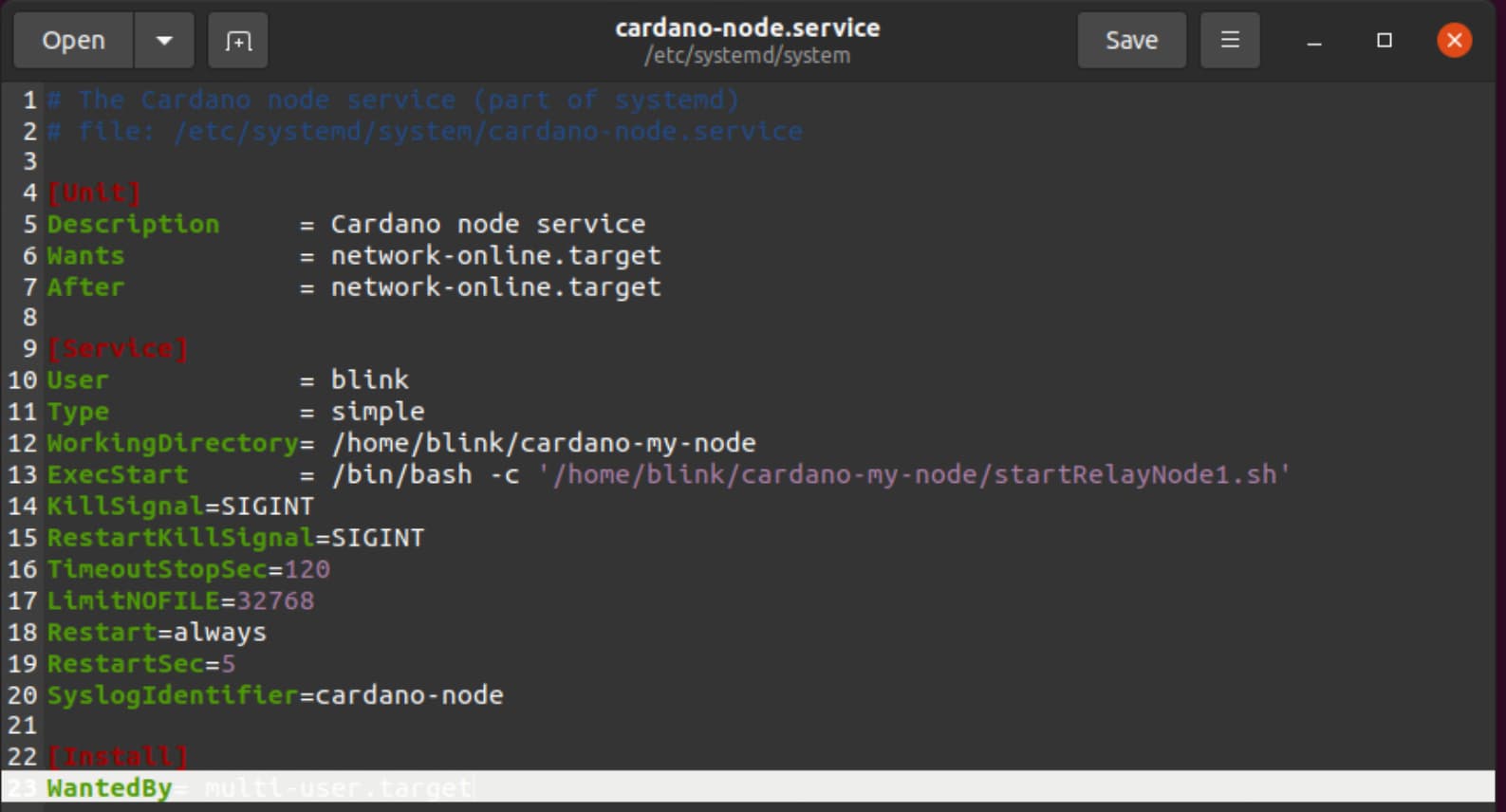Image resolution: width=1506 pixels, height=812 pixels.
Task: Click the User key on line 10
Action: point(79,380)
